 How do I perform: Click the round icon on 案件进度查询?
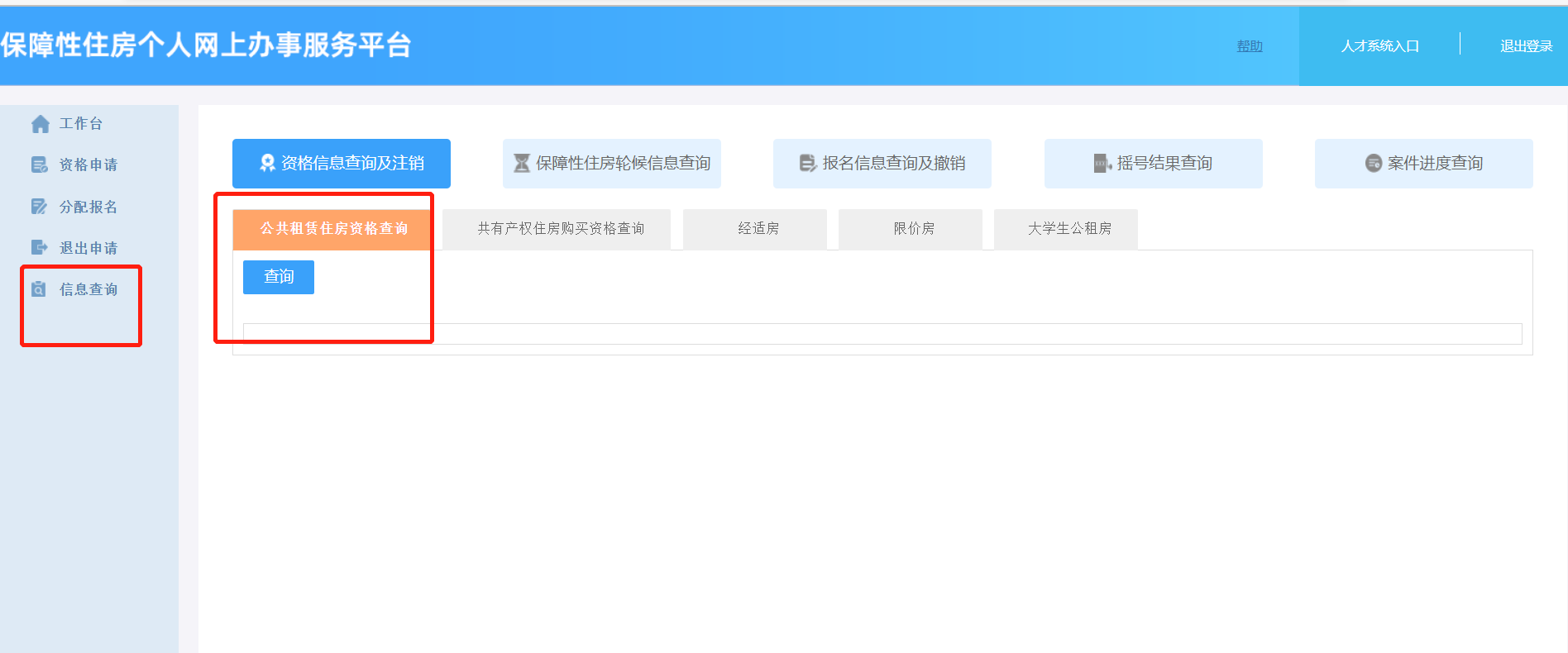click(1373, 164)
